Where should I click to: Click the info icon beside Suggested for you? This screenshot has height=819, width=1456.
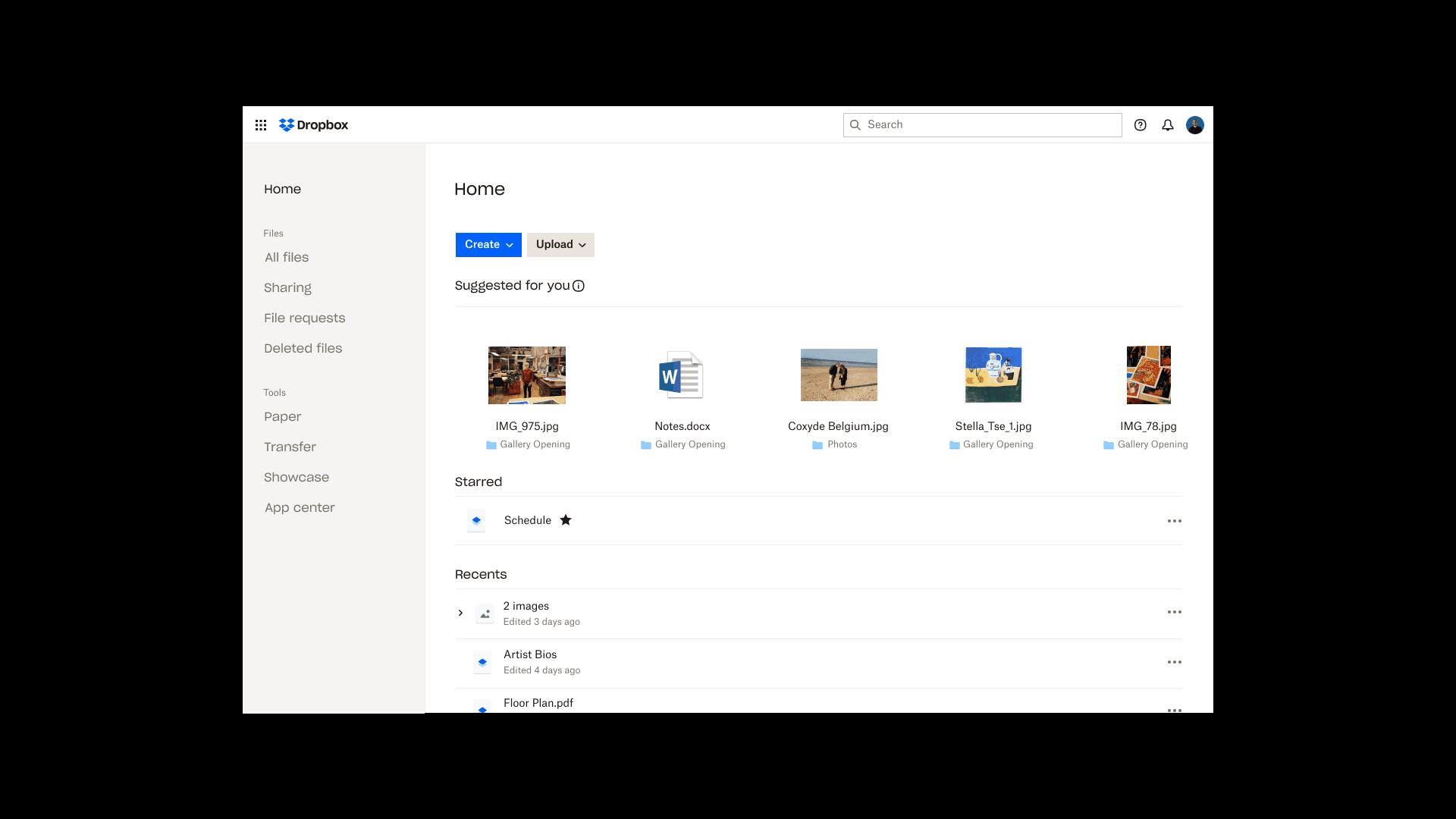click(579, 286)
